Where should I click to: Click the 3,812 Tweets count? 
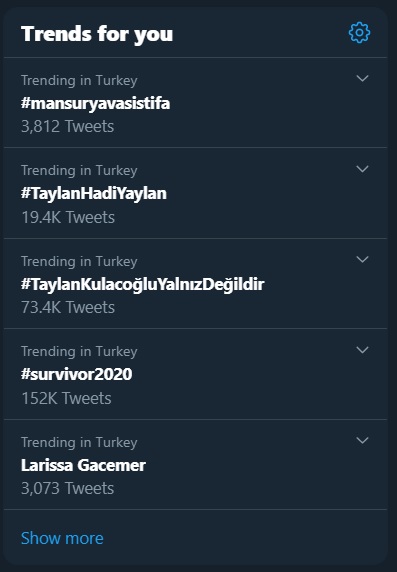68,127
